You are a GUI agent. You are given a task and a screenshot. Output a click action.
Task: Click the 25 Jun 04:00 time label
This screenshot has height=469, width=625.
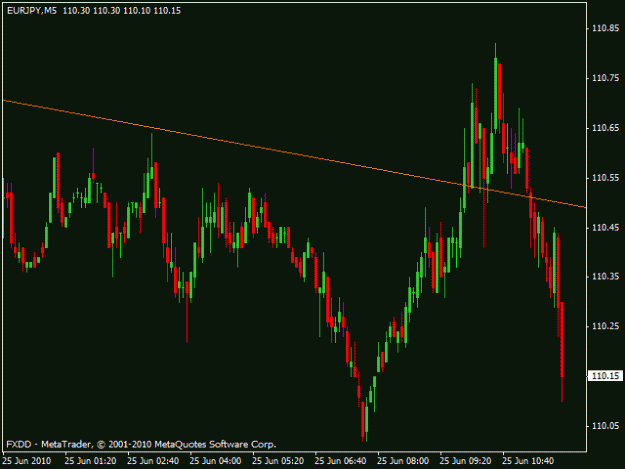[215, 461]
